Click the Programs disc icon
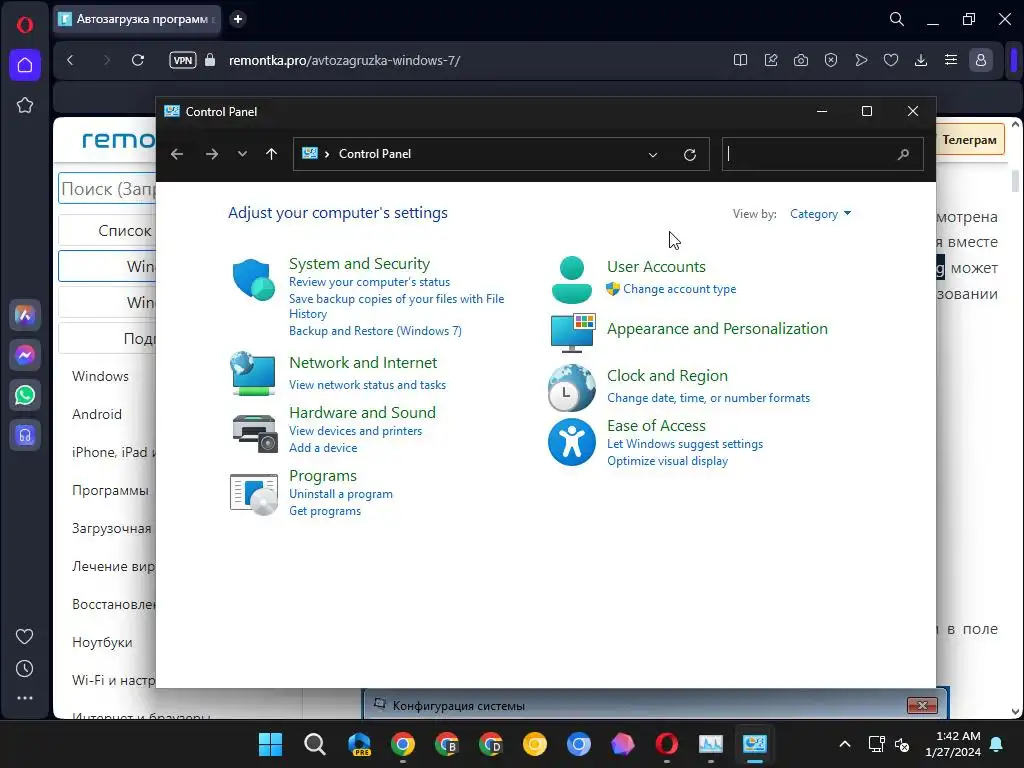 pyautogui.click(x=254, y=494)
